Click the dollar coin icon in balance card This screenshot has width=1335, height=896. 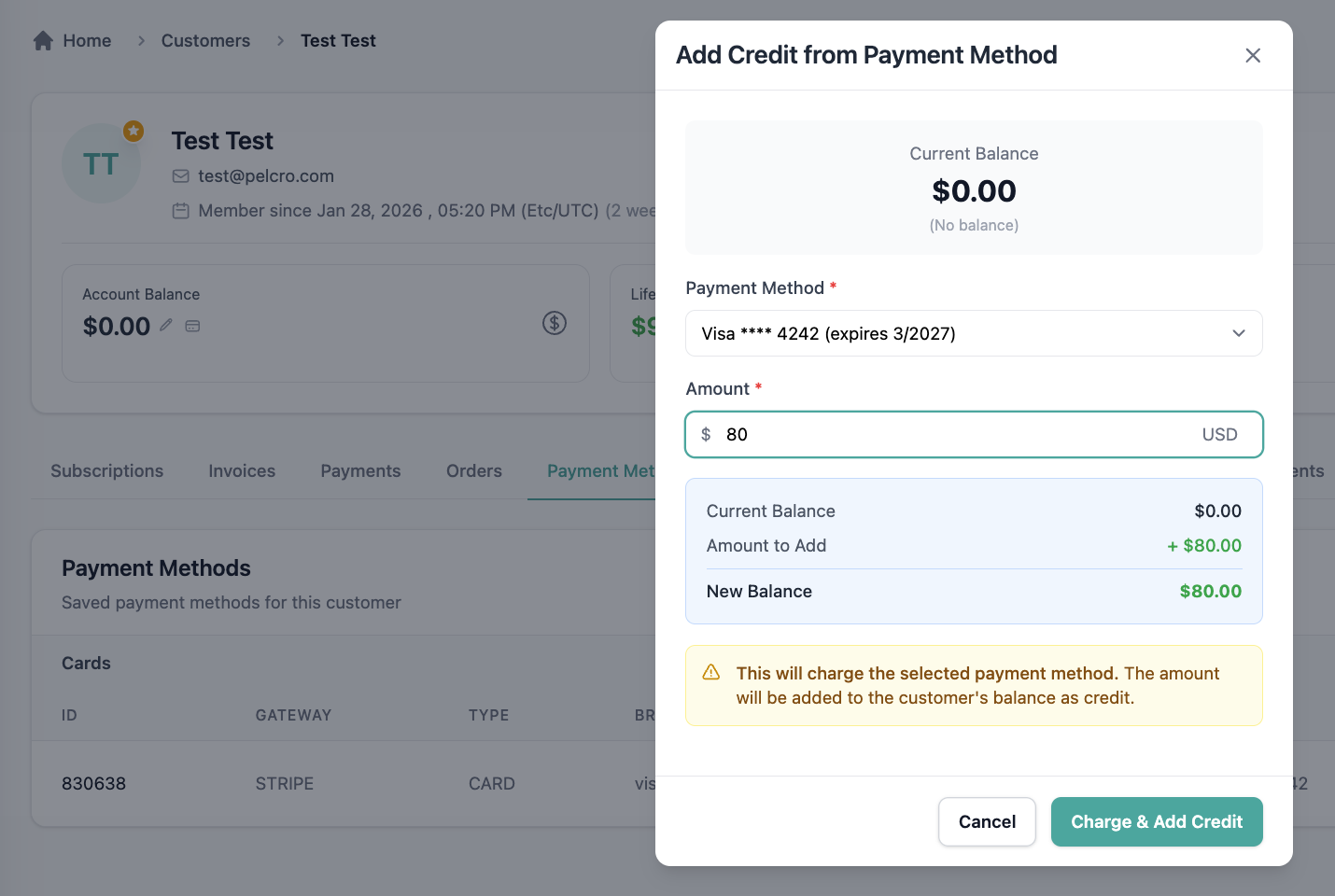[555, 323]
